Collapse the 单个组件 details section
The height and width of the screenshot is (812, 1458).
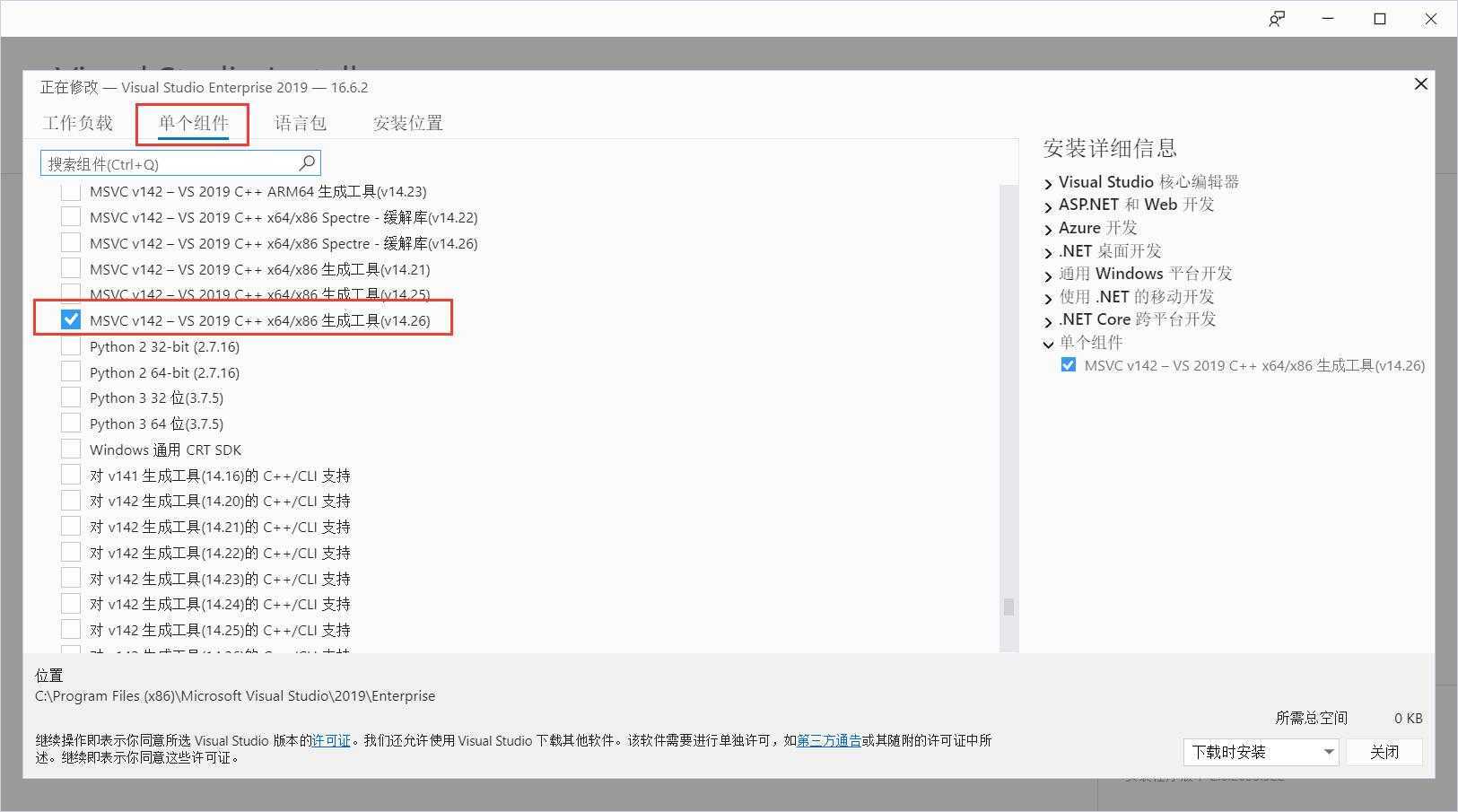[x=1048, y=344]
